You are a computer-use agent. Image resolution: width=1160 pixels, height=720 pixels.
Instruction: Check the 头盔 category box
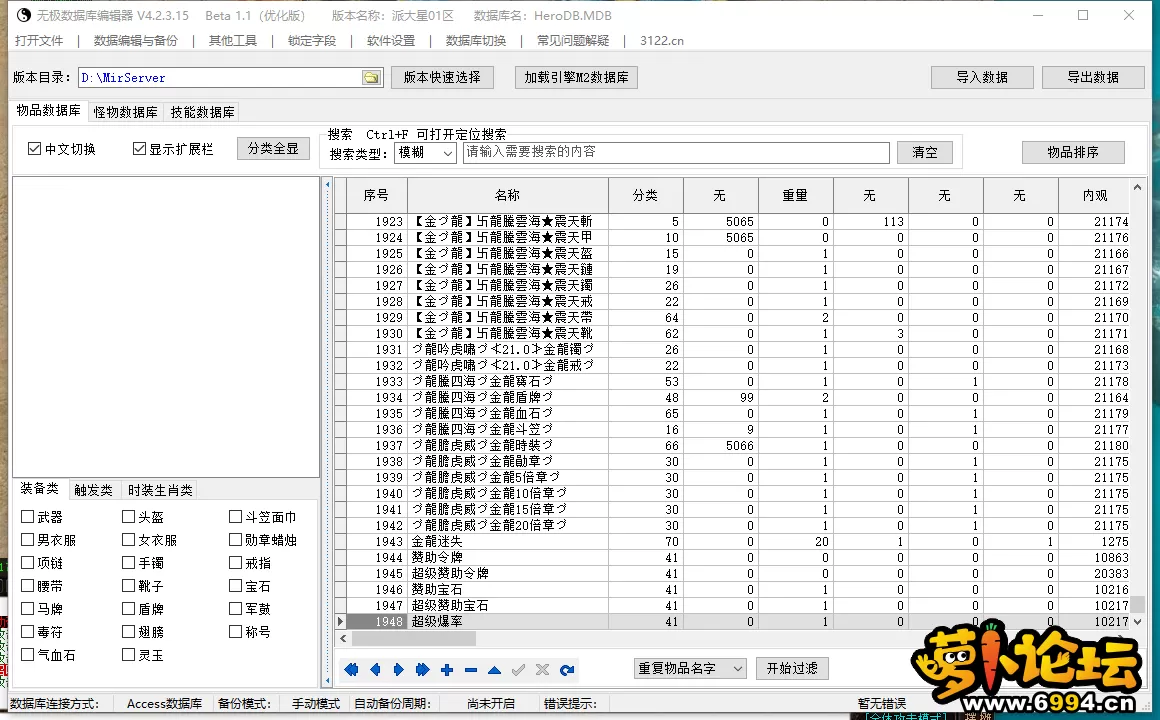click(129, 517)
